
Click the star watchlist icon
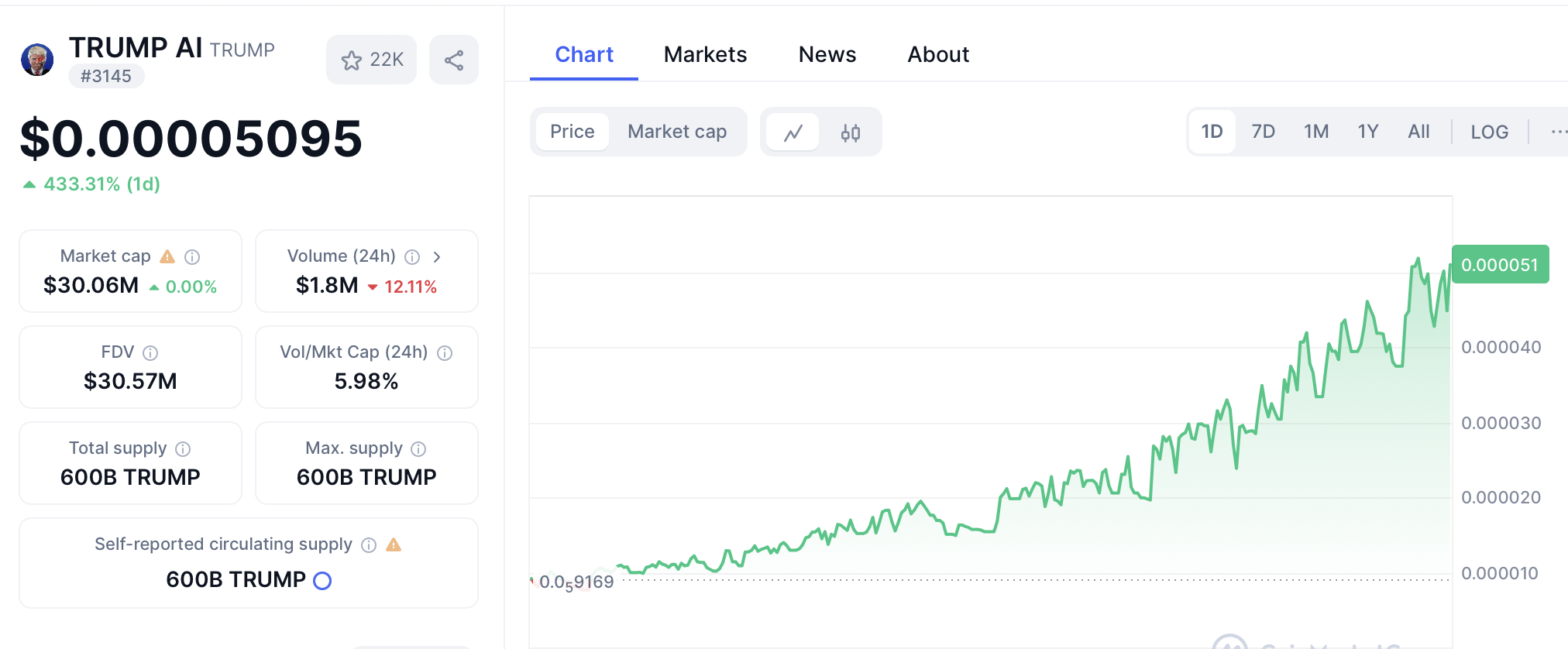[x=352, y=60]
